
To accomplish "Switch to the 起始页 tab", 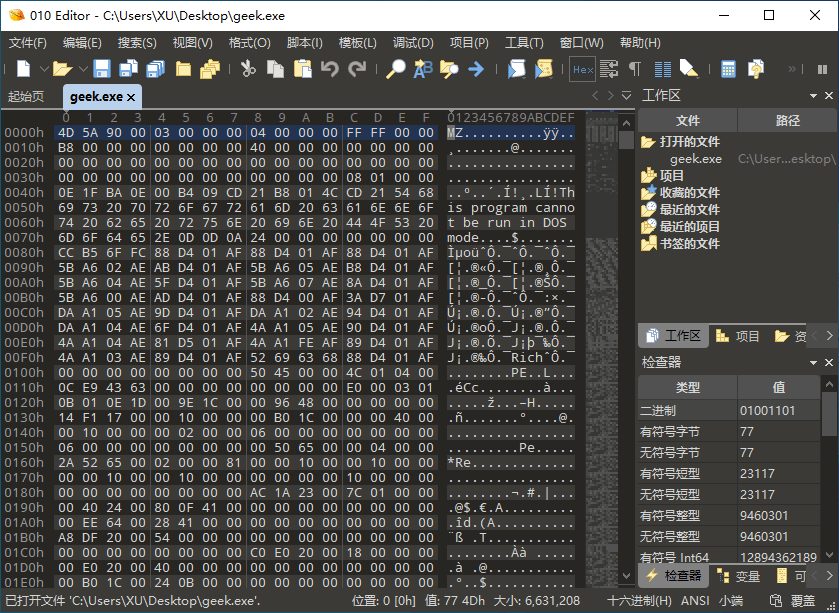I will click(x=26, y=96).
